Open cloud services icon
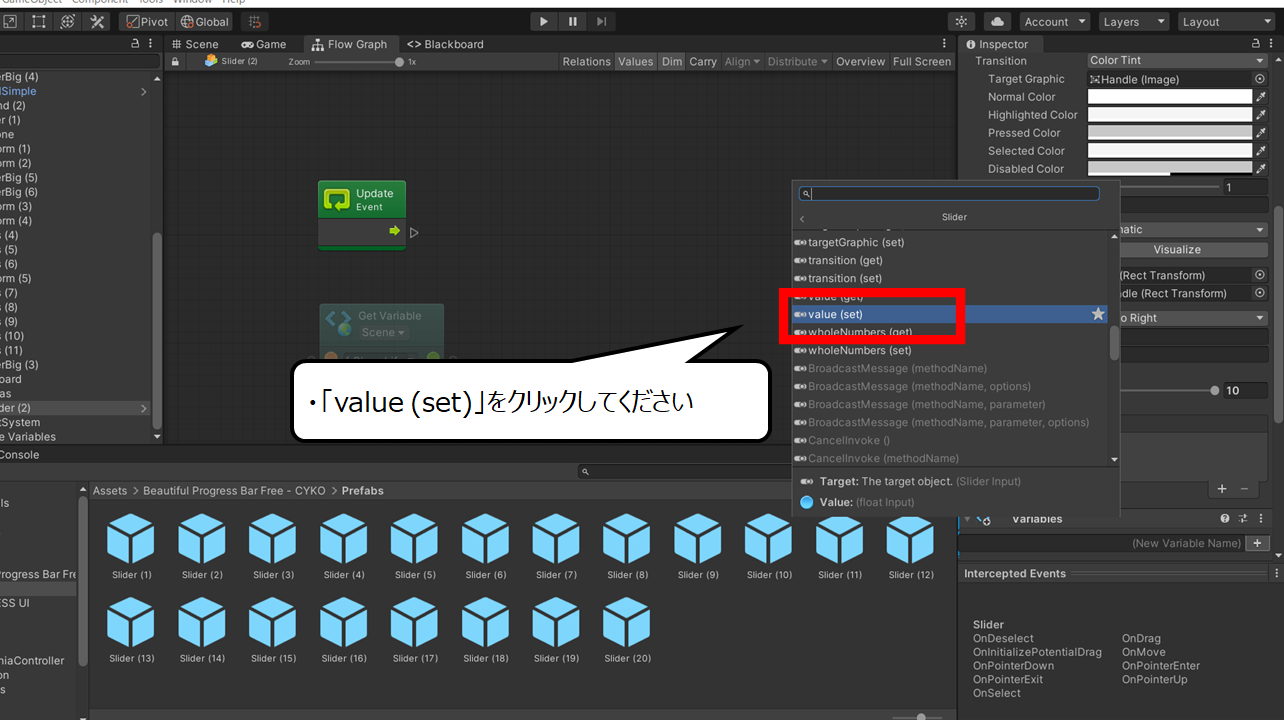The image size is (1284, 720). pos(997,21)
